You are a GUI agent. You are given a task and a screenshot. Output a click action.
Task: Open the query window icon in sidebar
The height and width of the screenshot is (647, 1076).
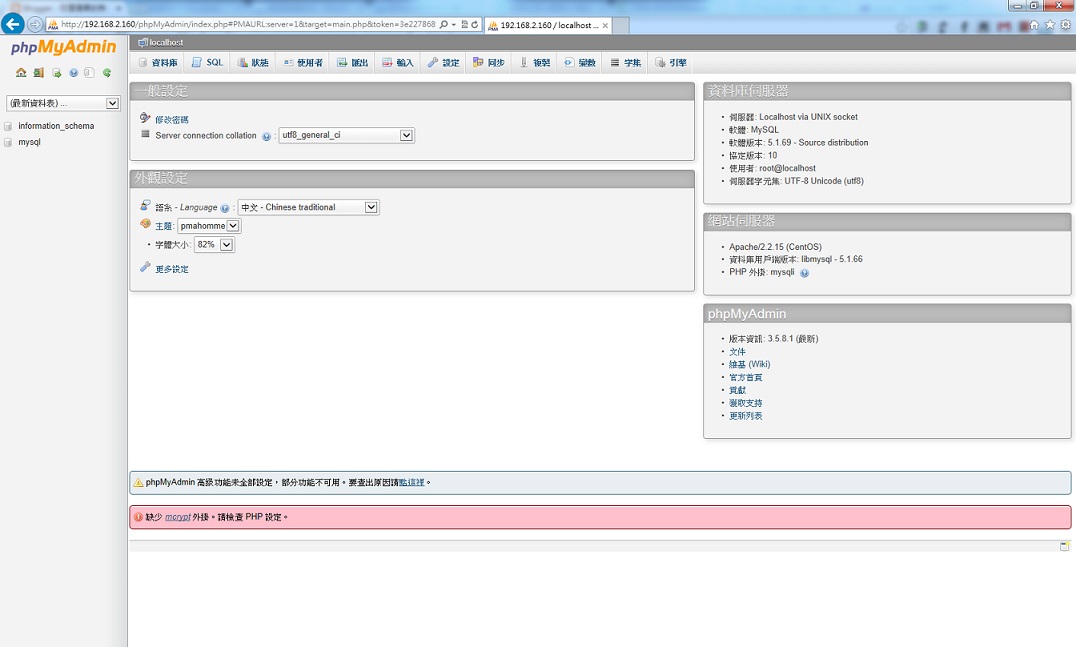coord(56,73)
